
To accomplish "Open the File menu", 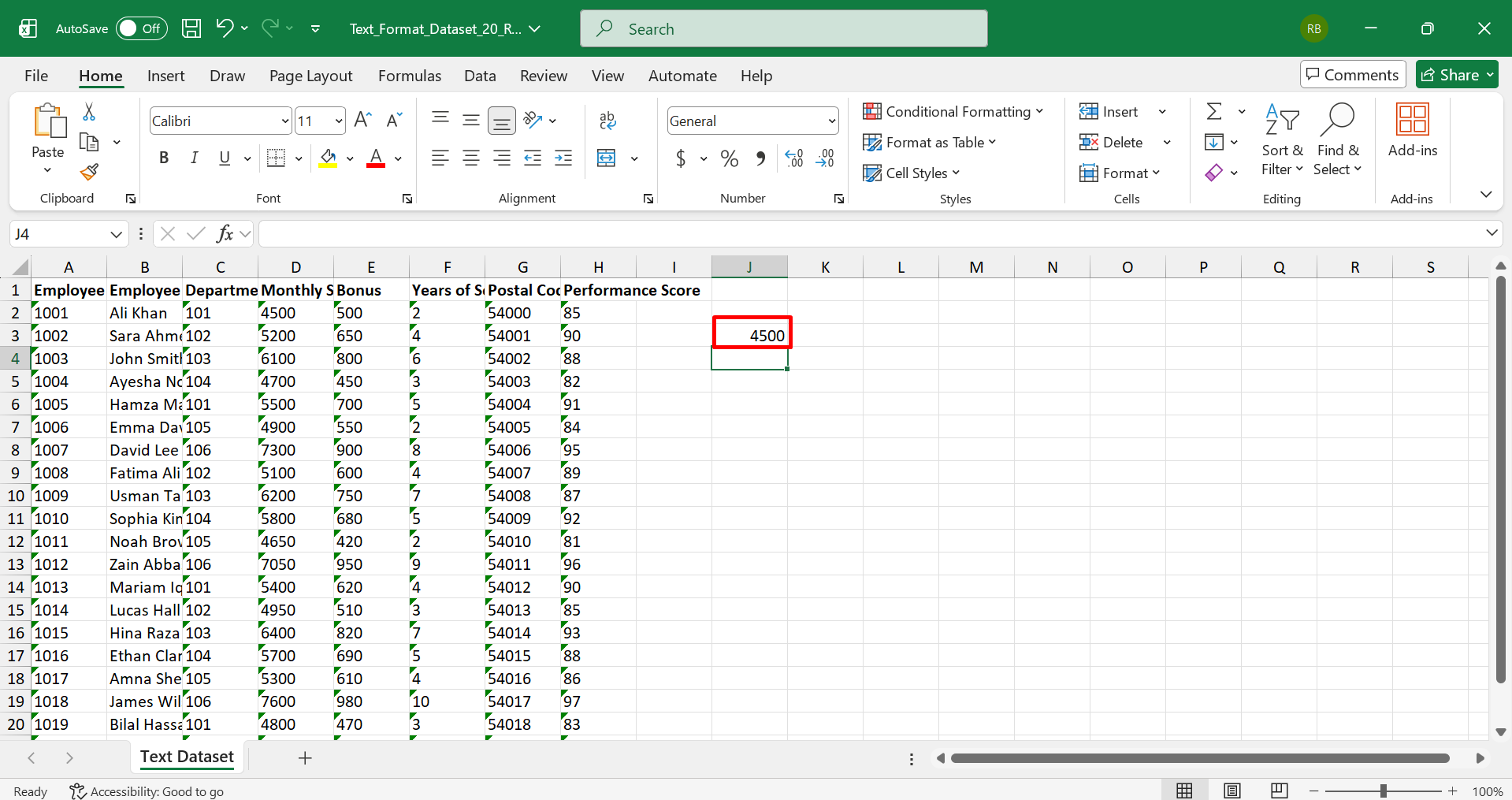I will click(x=36, y=76).
